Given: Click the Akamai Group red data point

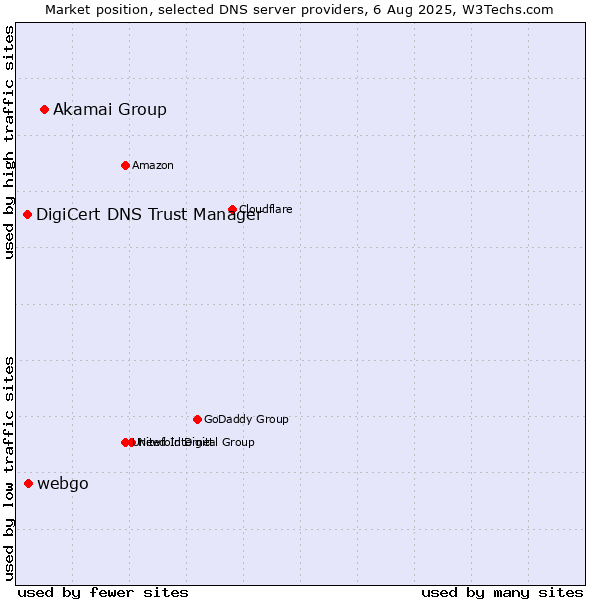Looking at the screenshot, I should click(x=44, y=110).
